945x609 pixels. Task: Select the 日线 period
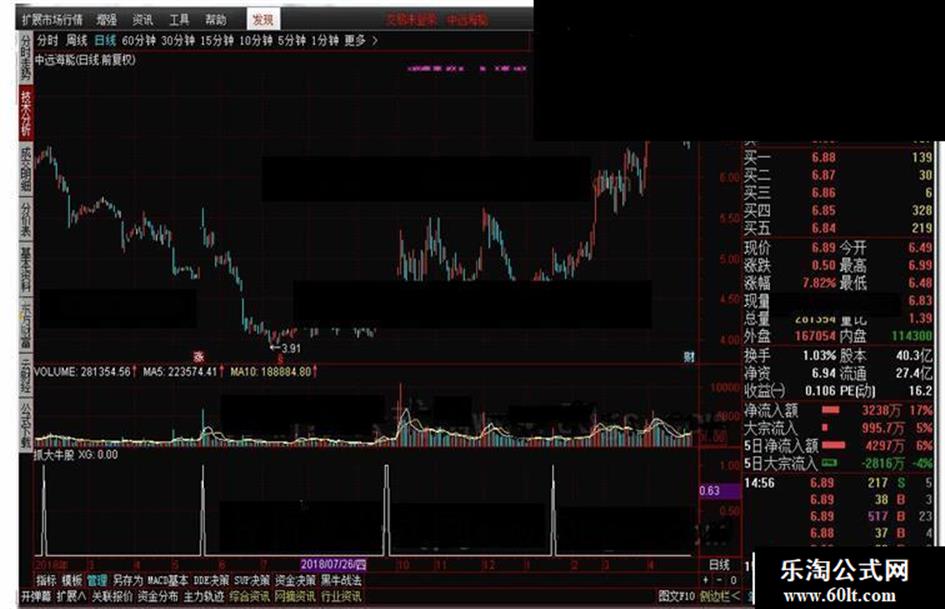105,40
